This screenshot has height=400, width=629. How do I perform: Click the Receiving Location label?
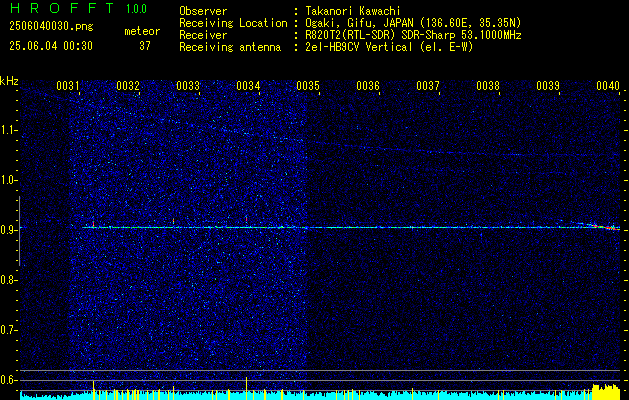(233, 23)
